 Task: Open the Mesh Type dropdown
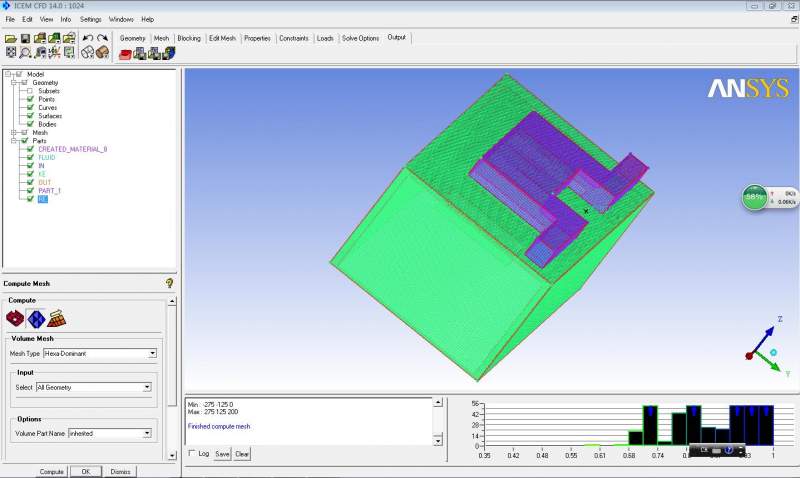152,354
